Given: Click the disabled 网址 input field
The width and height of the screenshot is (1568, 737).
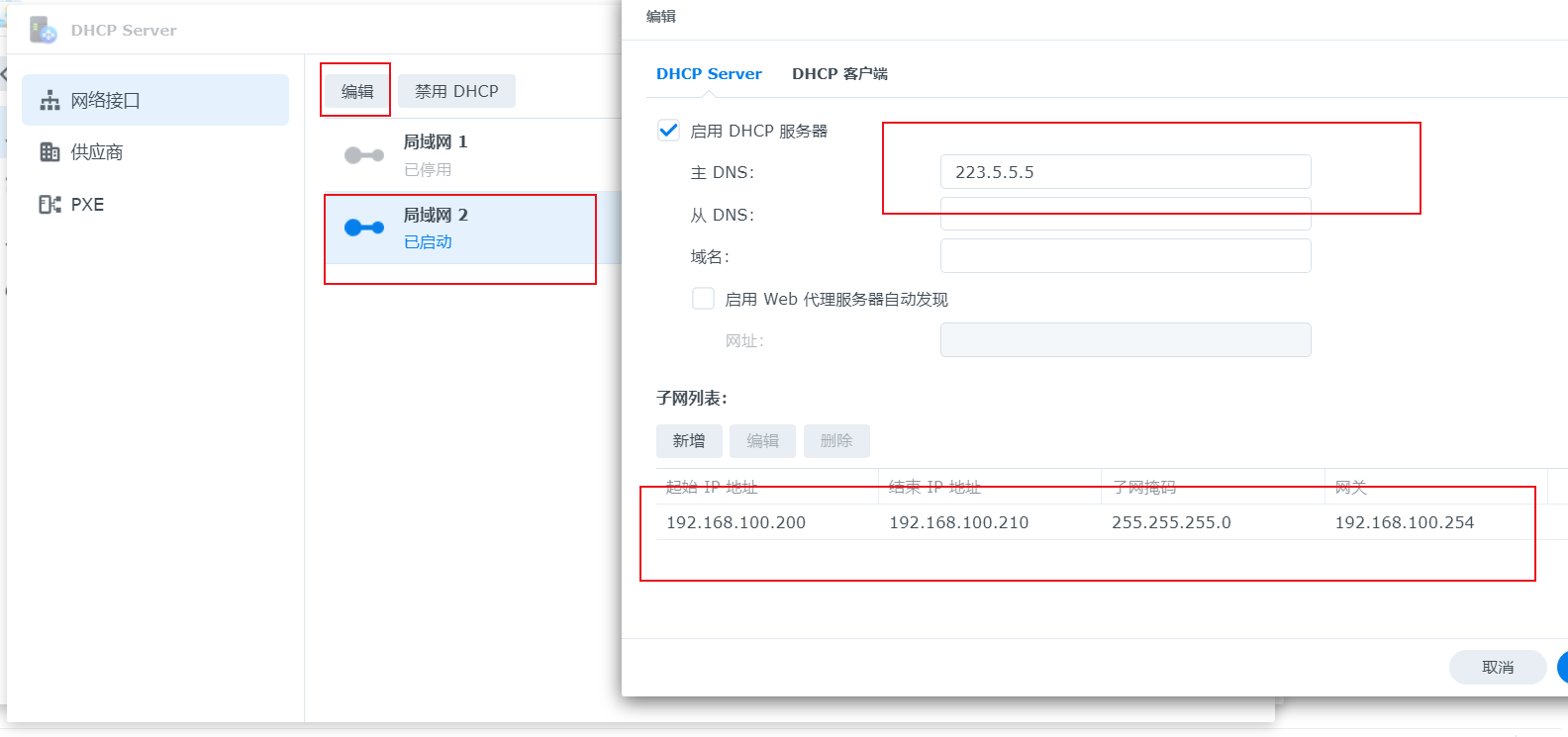Looking at the screenshot, I should (x=1126, y=339).
